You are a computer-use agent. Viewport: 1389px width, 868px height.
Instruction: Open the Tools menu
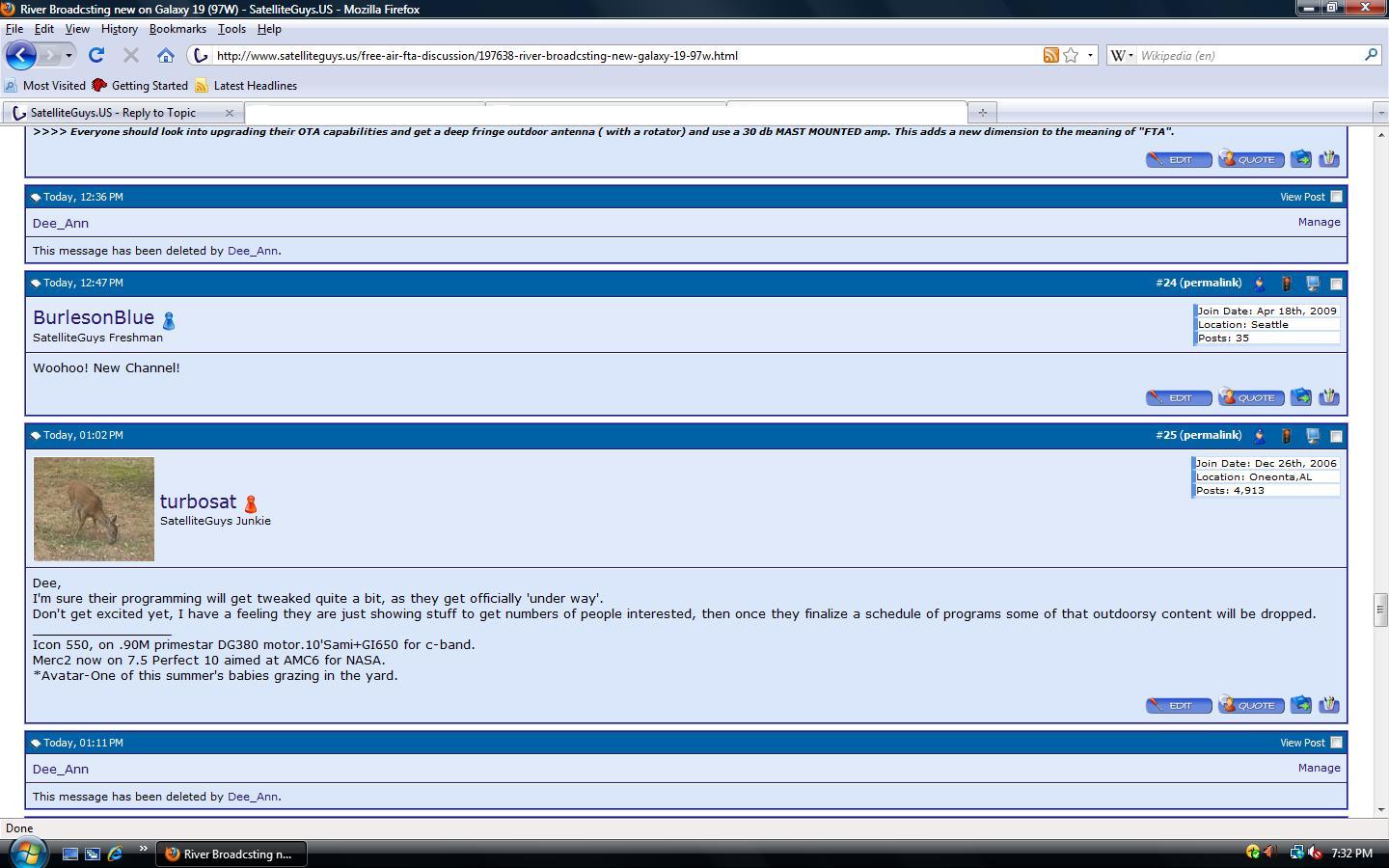pyautogui.click(x=231, y=29)
